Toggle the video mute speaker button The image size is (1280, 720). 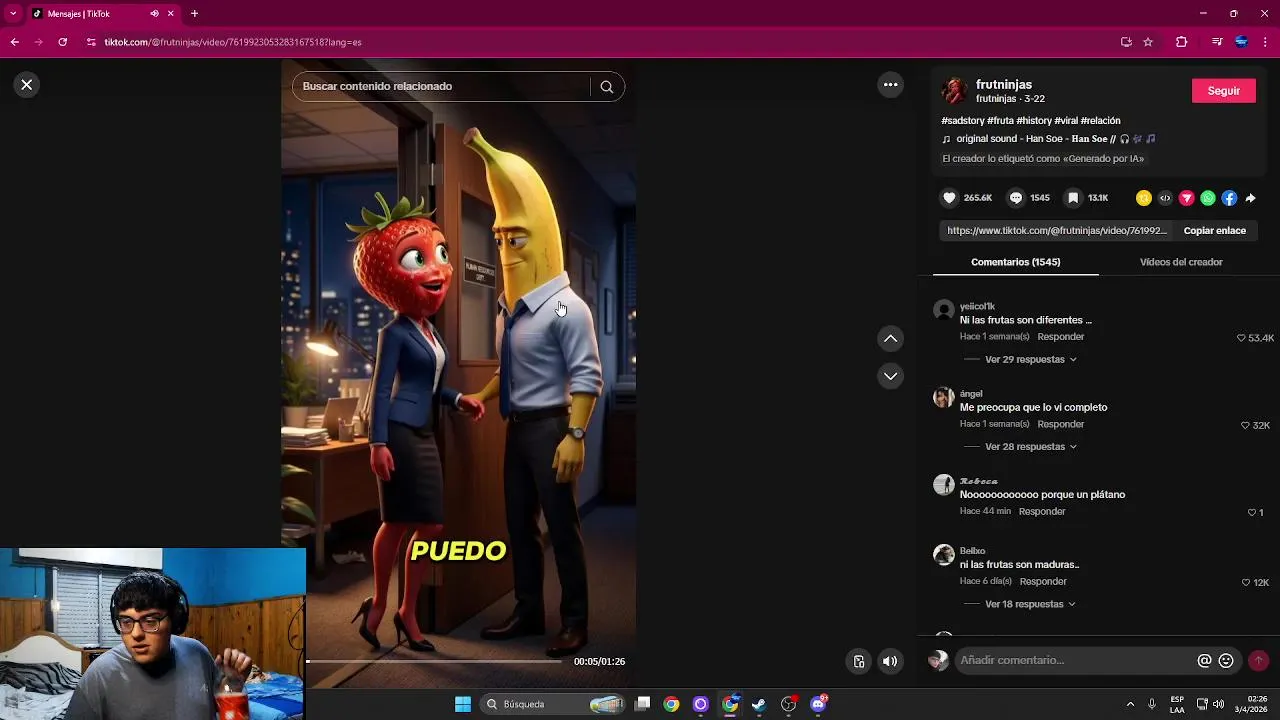890,661
